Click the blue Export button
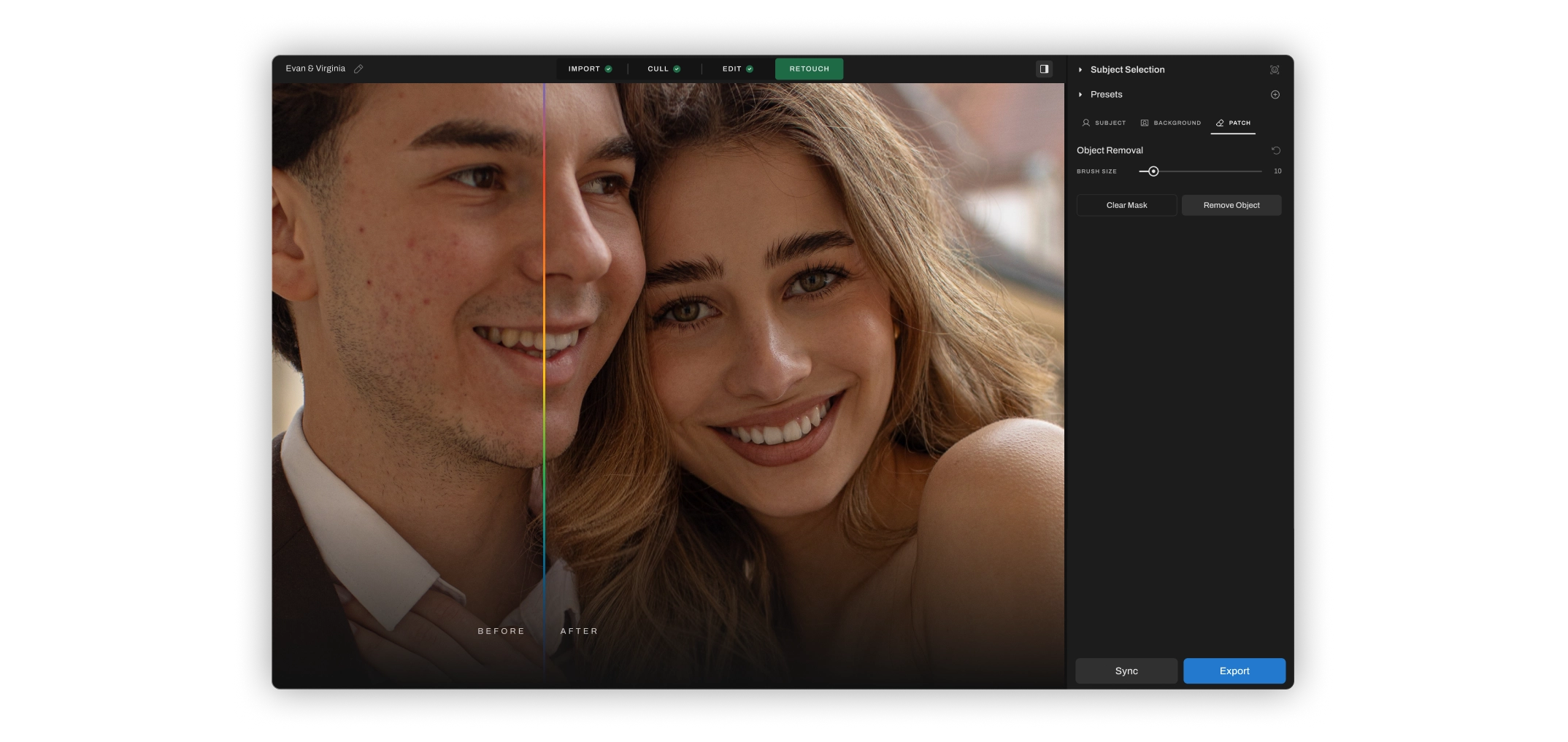The width and height of the screenshot is (1568, 742). pos(1234,671)
